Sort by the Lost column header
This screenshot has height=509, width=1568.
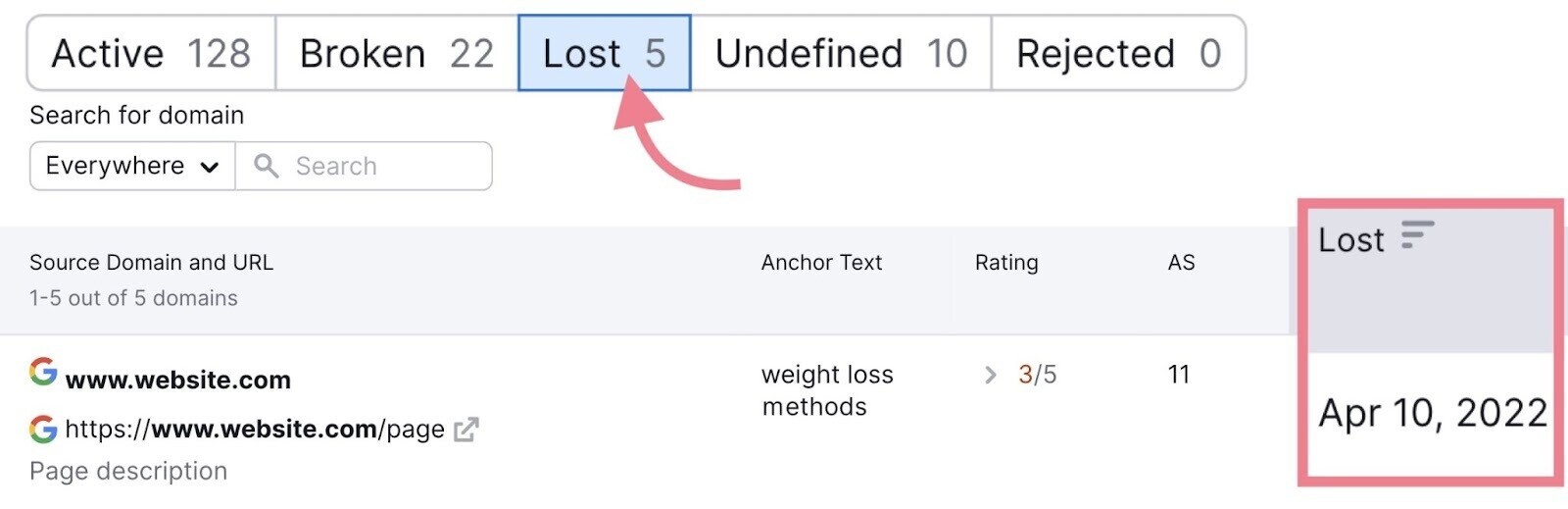[1350, 239]
